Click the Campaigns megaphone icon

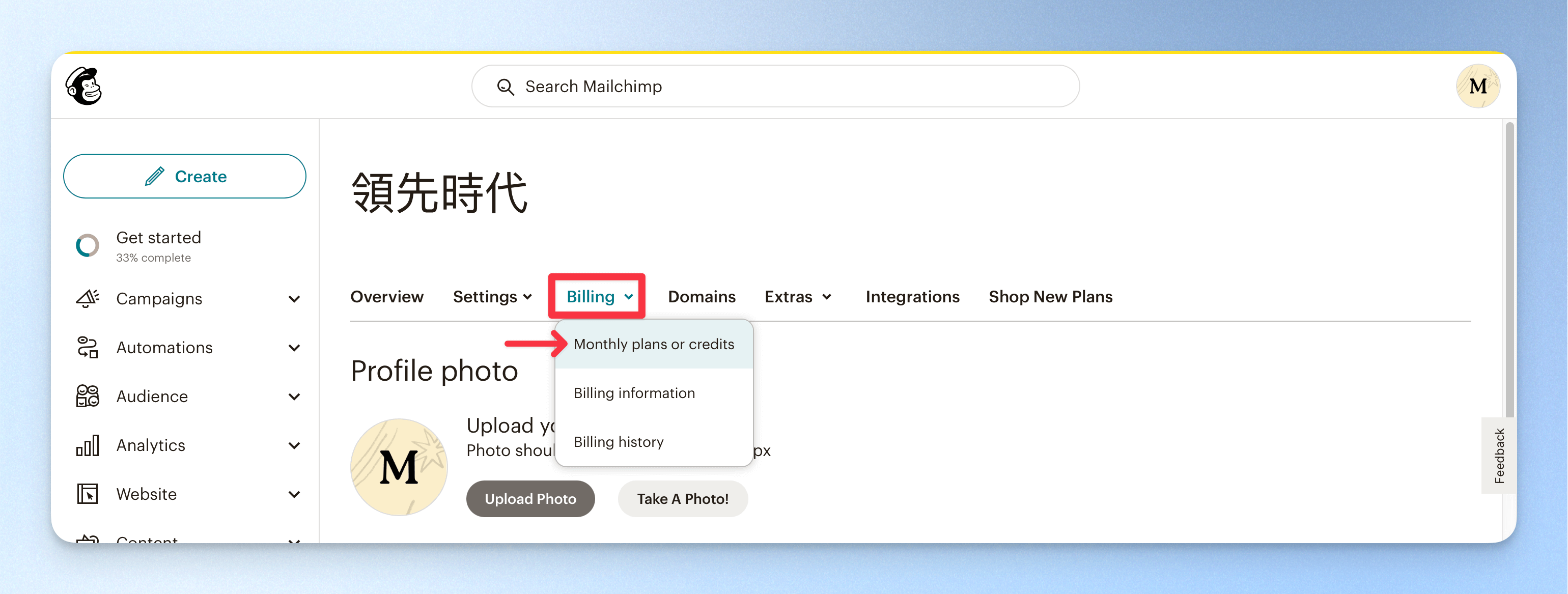tap(88, 298)
